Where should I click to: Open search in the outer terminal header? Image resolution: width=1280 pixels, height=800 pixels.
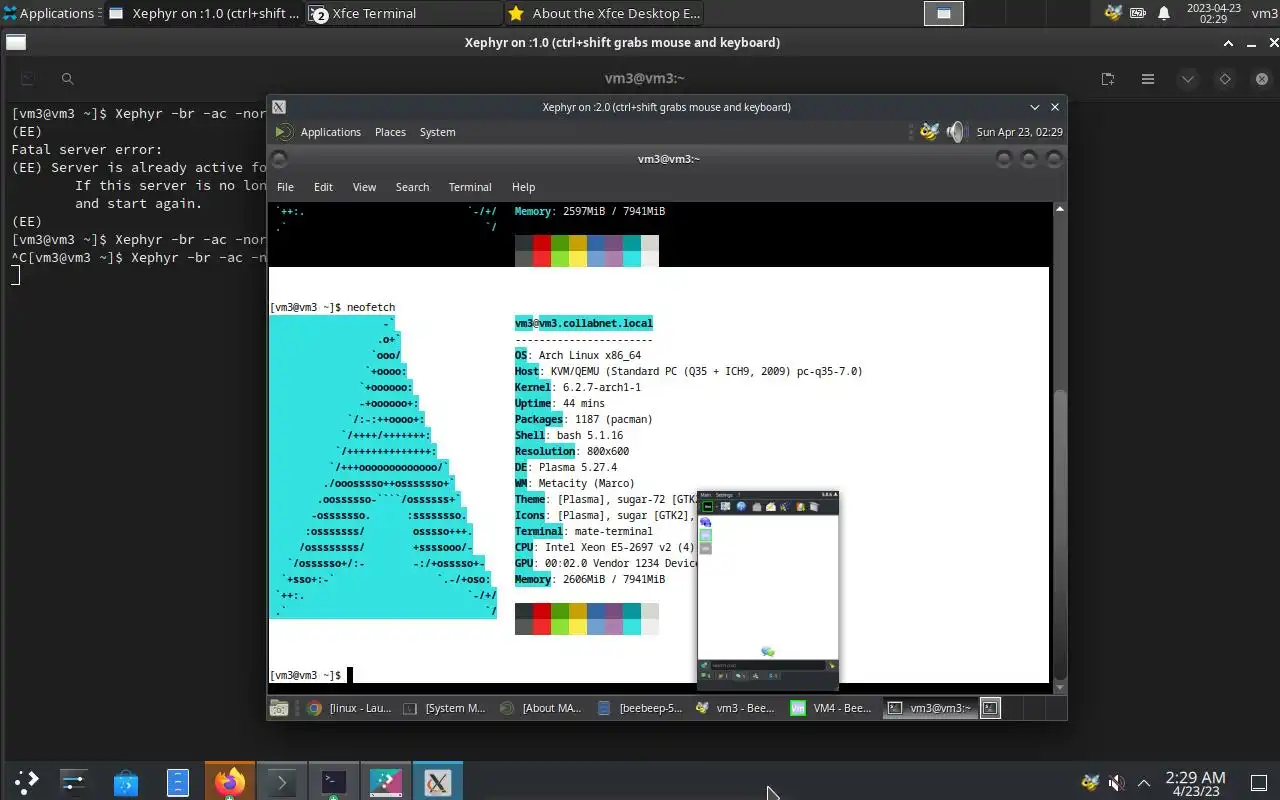(x=68, y=79)
